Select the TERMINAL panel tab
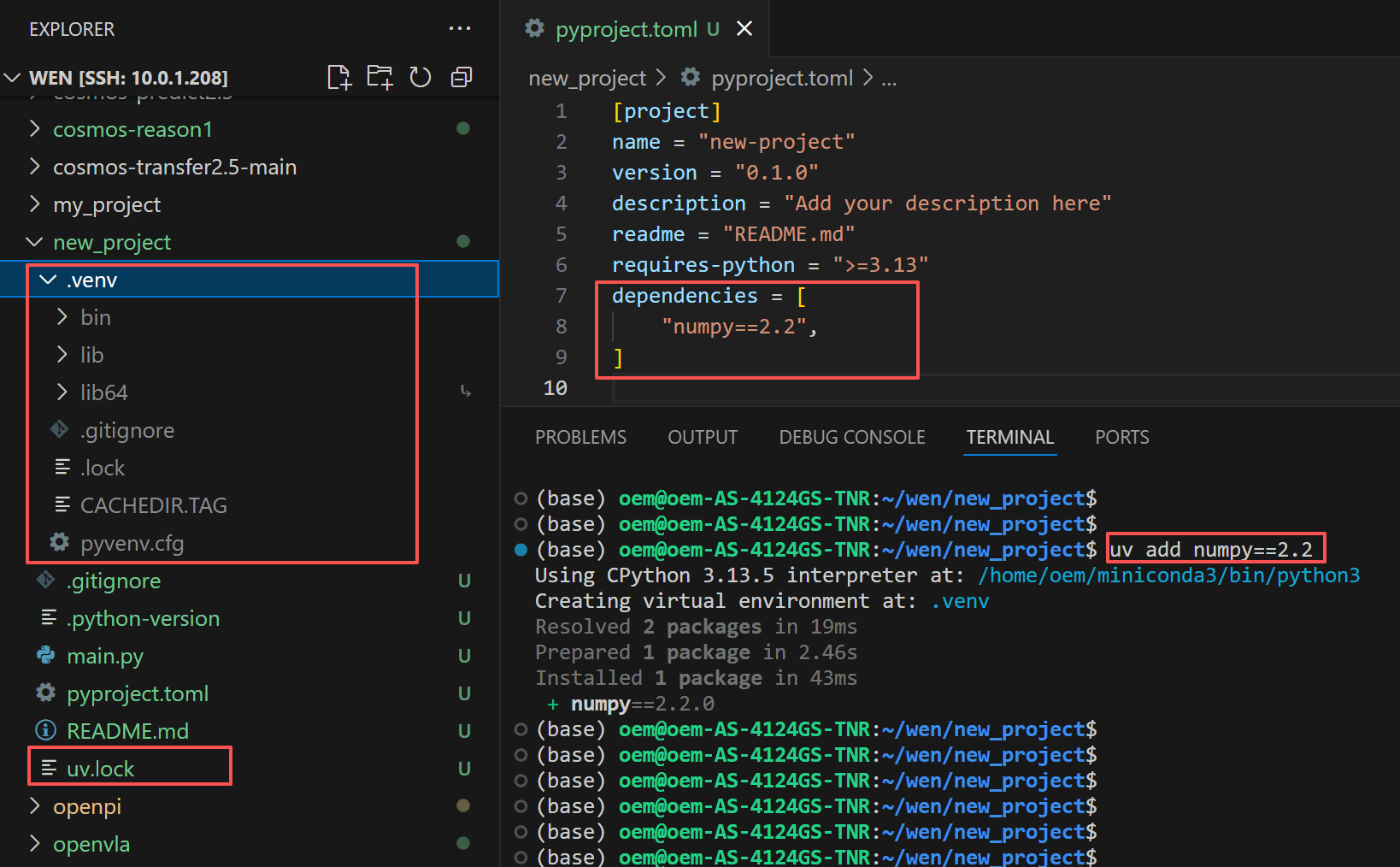Screen dimensions: 1400x867 [1009, 437]
